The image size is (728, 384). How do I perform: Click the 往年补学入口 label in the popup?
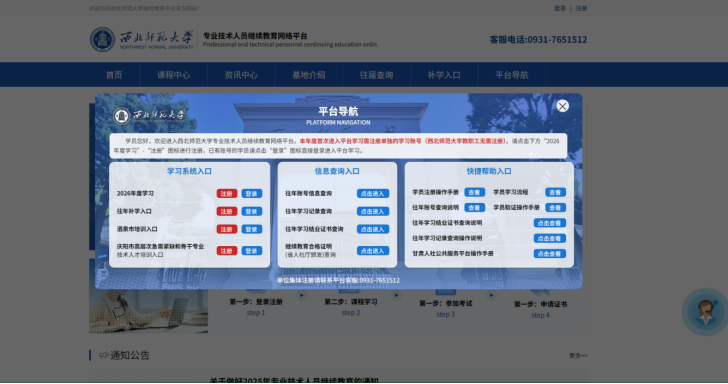tap(134, 211)
